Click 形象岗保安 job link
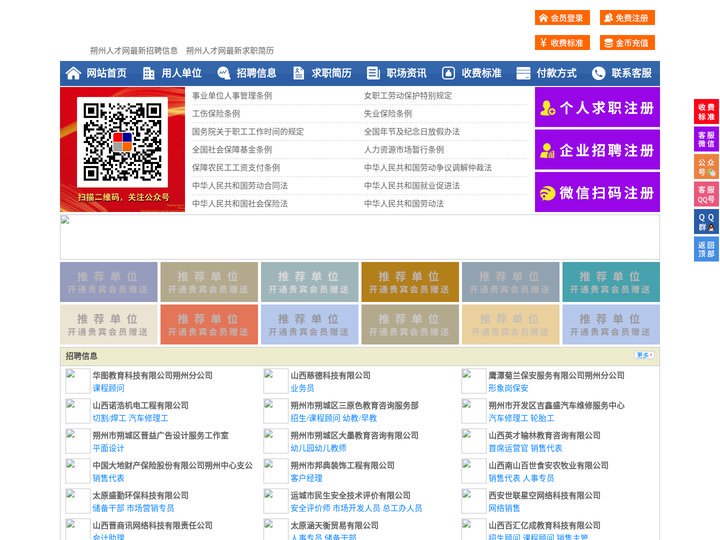 pyautogui.click(x=508, y=388)
